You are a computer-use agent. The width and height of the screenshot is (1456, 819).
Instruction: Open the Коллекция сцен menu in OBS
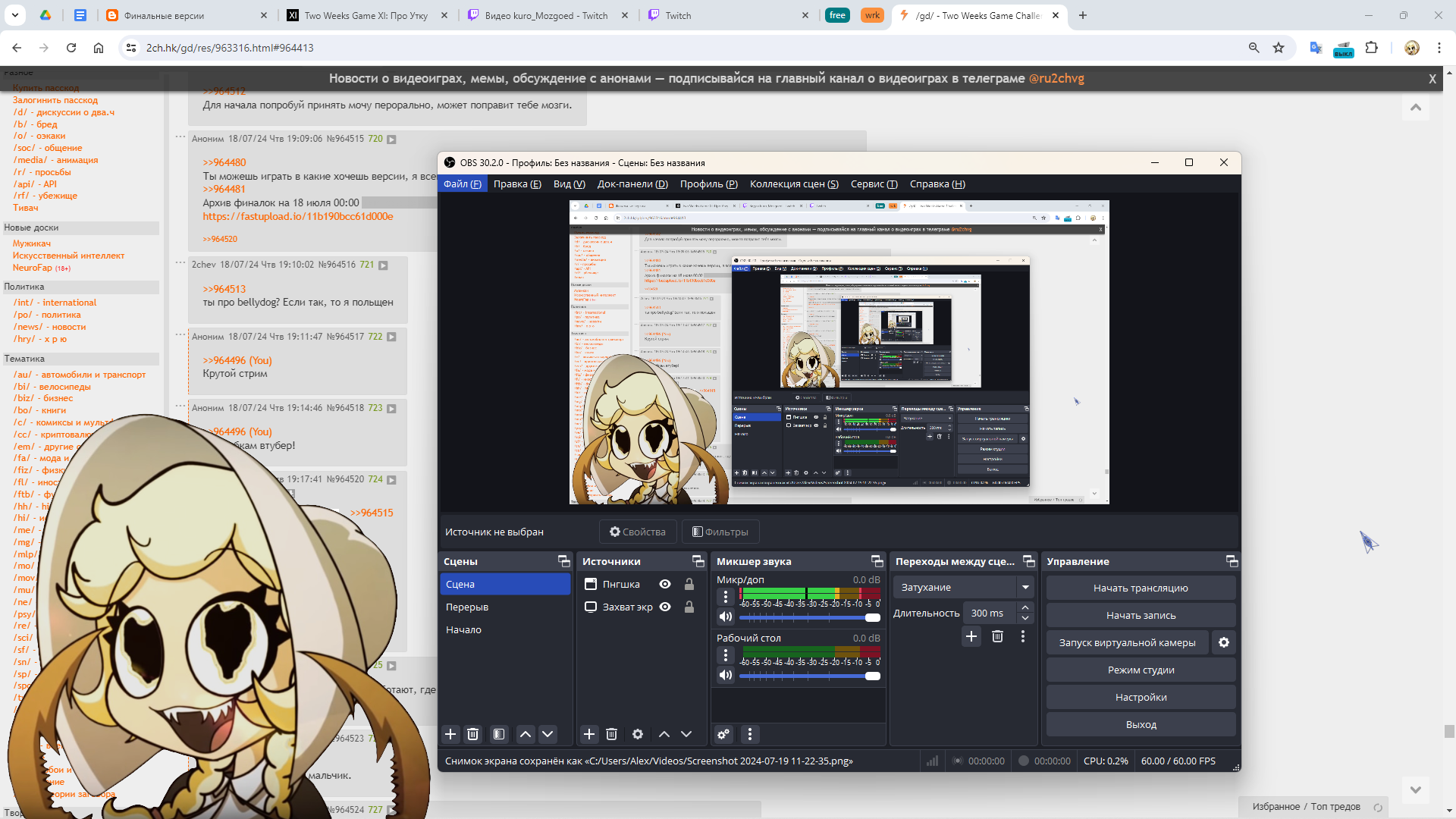[x=794, y=184]
